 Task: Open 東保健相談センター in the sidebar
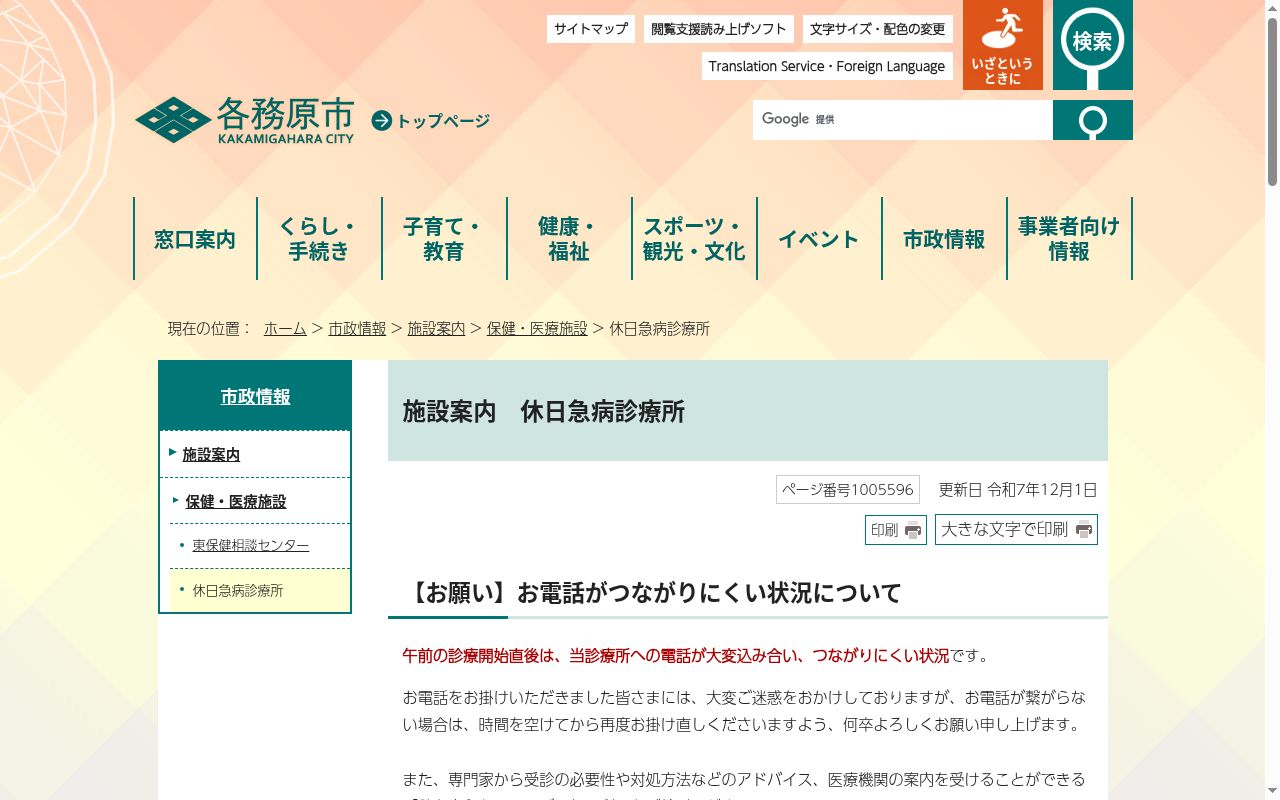pyautogui.click(x=251, y=545)
